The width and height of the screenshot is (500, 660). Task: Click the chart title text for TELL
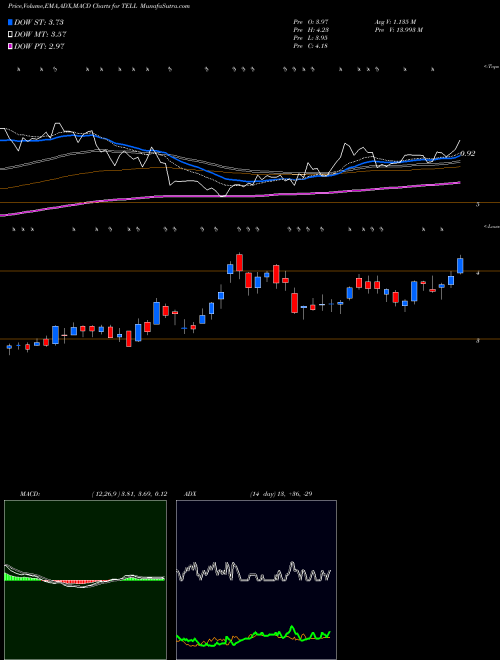98,6
